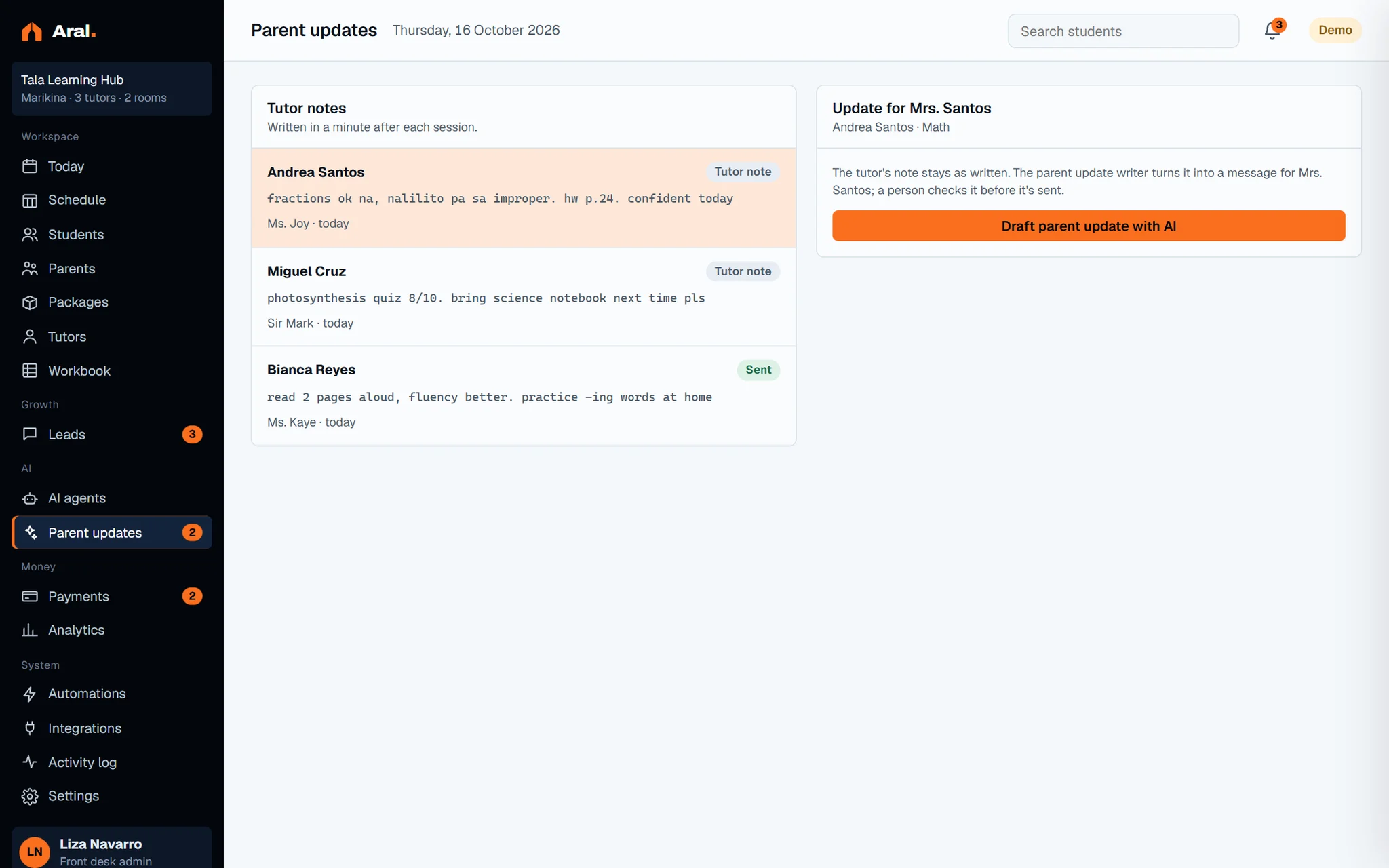Screen dimensions: 1389x868
Task: Select the Bianca Reyes note name
Action: tap(311, 370)
